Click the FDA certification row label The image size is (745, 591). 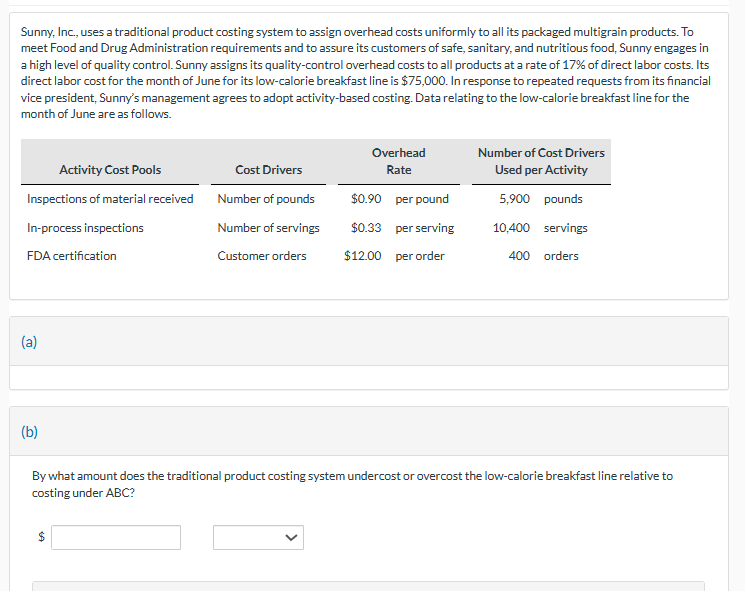pos(72,256)
